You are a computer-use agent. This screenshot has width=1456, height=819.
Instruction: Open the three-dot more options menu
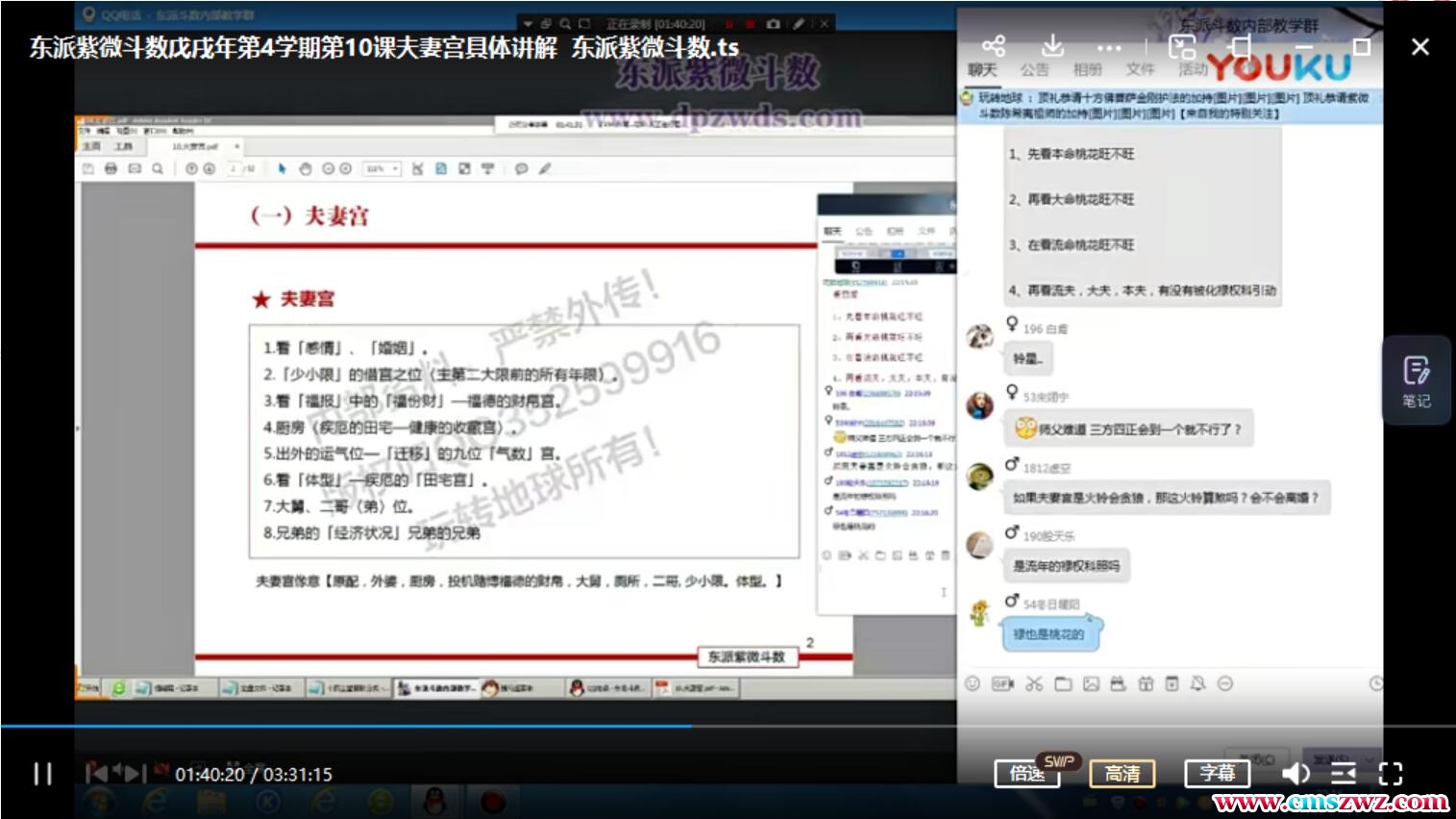tap(1109, 47)
